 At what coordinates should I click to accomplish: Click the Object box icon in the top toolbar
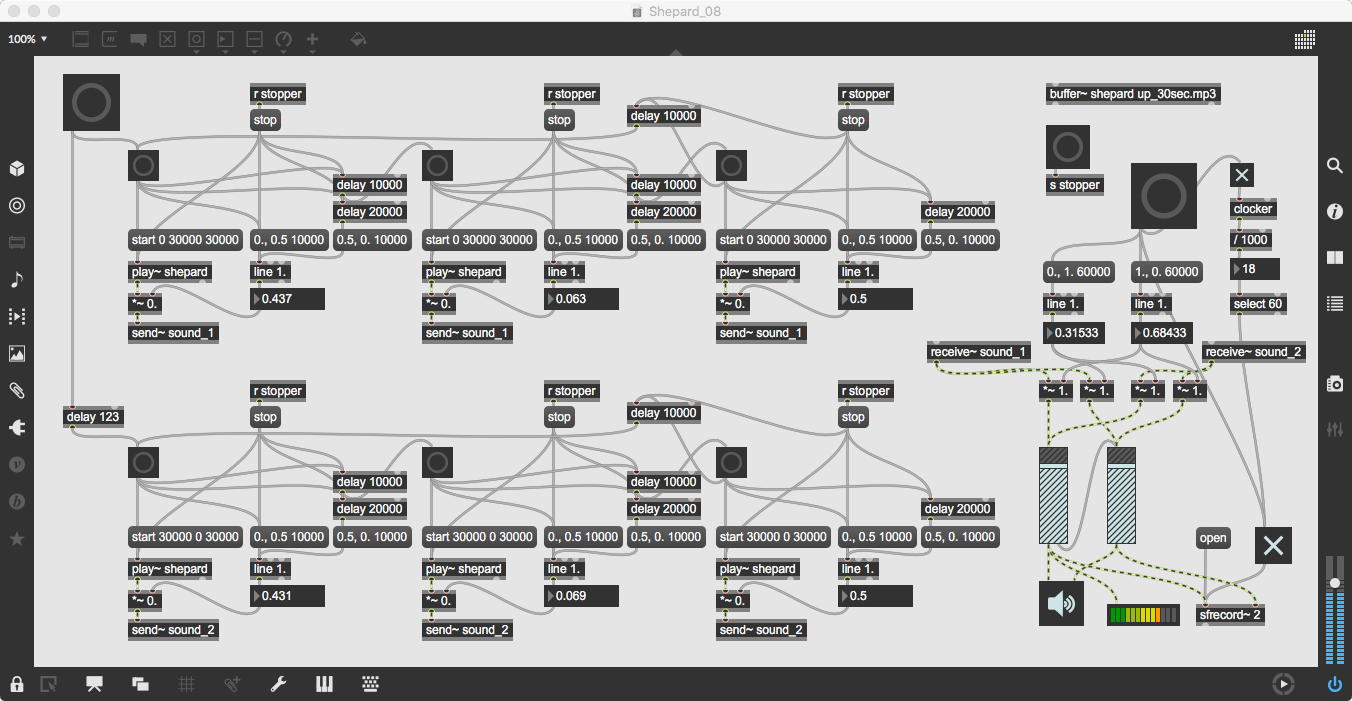point(81,40)
